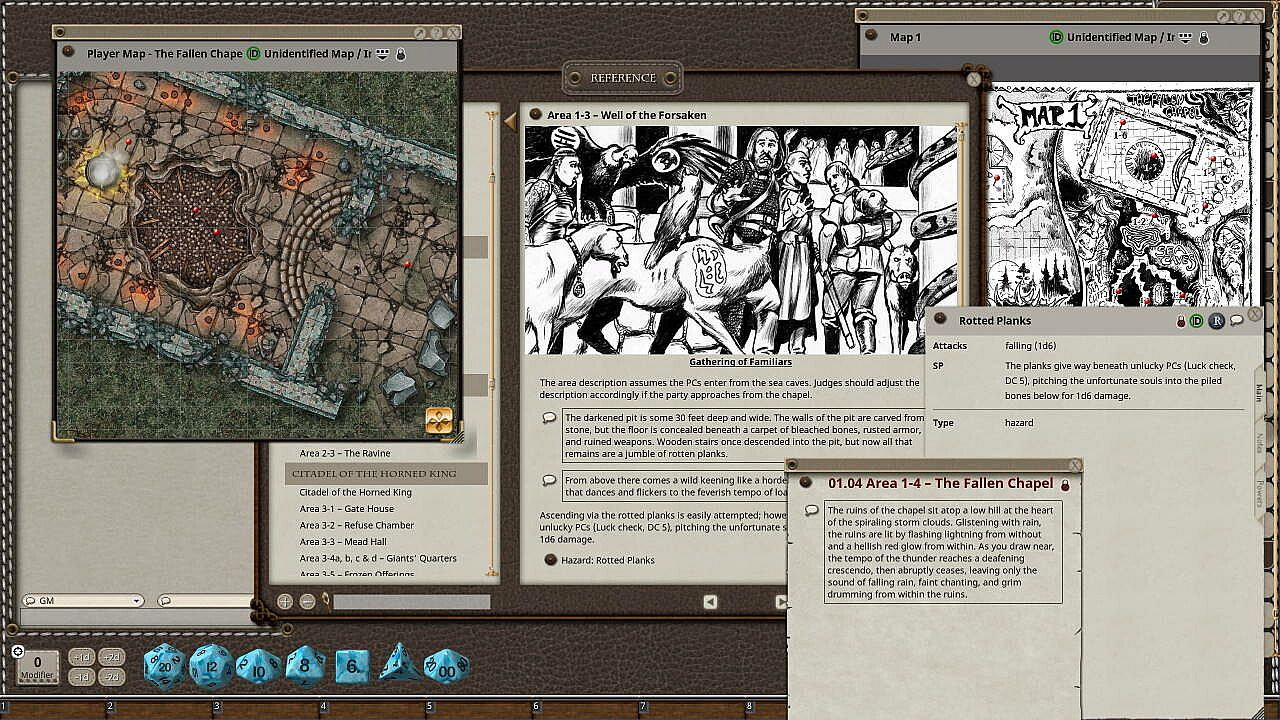Apply -1d modifier button
The width and height of the screenshot is (1280, 720).
coord(82,677)
